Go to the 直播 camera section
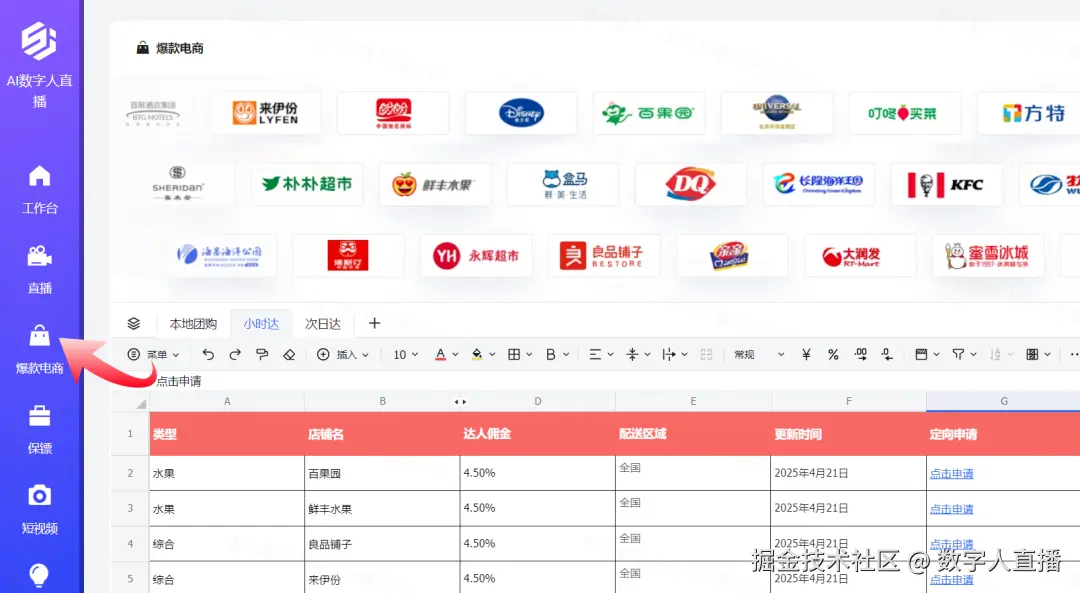1080x593 pixels. (40, 269)
